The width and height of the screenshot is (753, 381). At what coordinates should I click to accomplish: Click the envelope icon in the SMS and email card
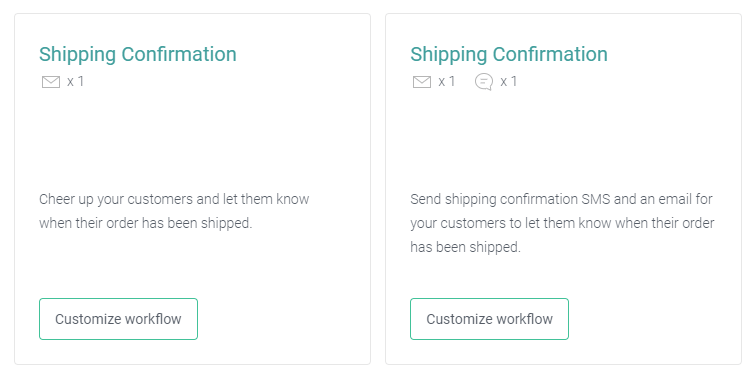pos(422,82)
